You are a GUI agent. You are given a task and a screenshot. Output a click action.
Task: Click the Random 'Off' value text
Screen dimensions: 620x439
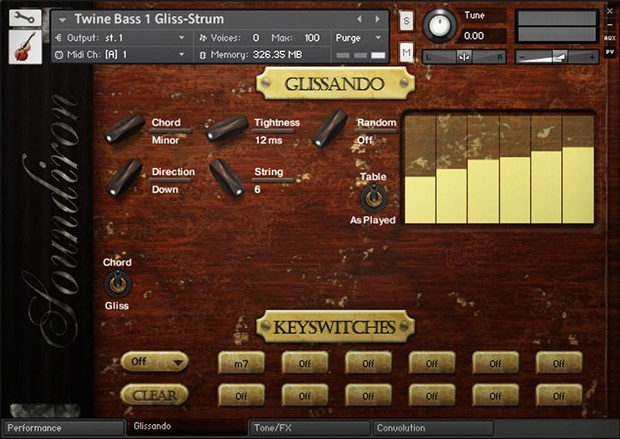(365, 140)
